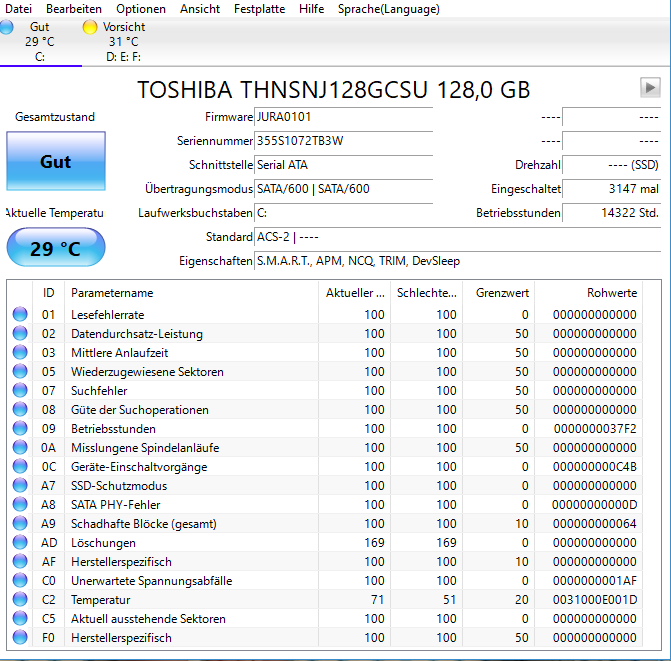Open the Hilfe menu
The width and height of the screenshot is (671, 661).
312,9
